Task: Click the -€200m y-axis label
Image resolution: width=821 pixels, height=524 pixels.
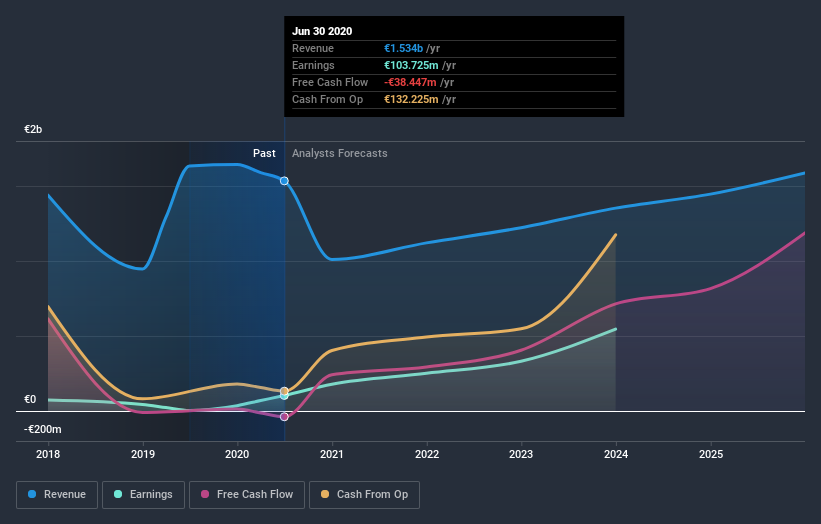Action: [x=42, y=429]
